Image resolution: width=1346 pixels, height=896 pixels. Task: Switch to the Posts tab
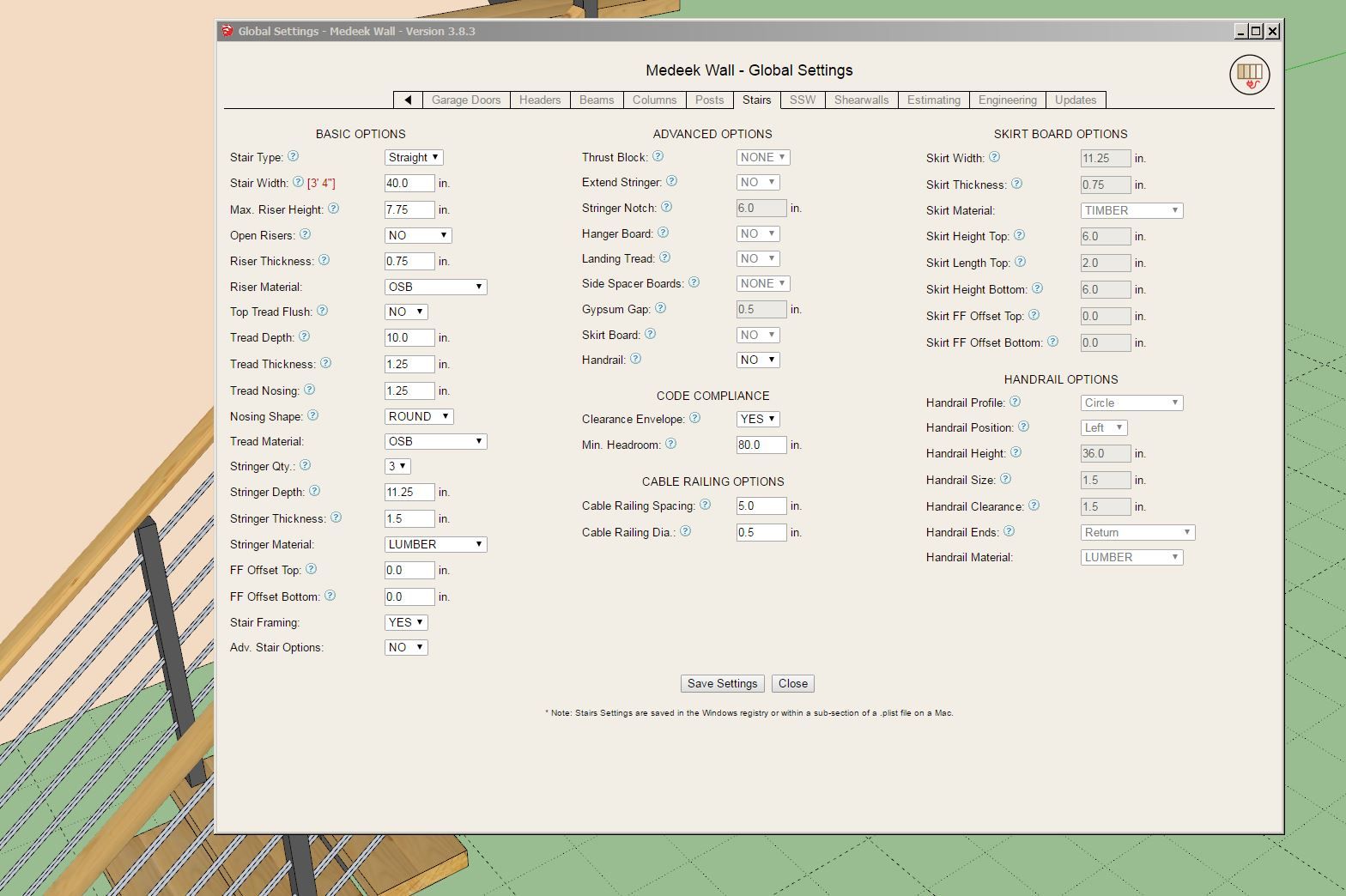click(x=709, y=100)
